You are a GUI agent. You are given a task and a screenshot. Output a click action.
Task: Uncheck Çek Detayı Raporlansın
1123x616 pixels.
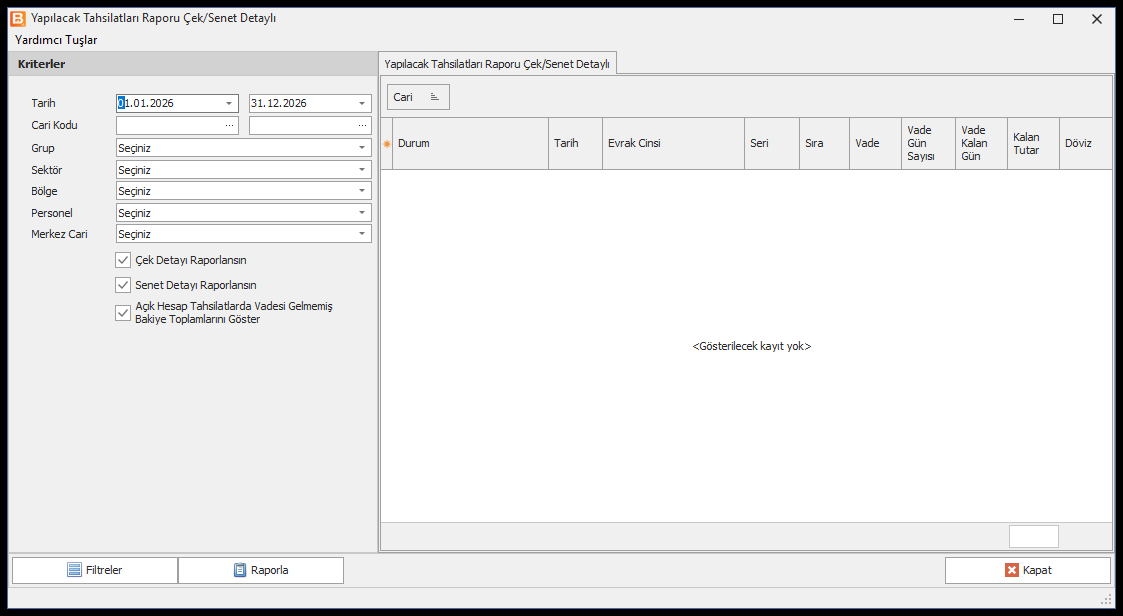click(123, 260)
